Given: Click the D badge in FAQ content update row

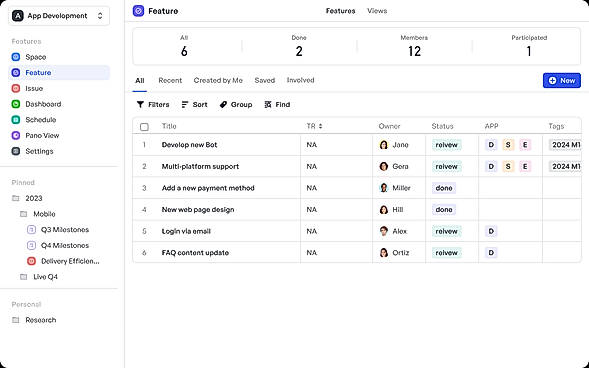Looking at the screenshot, I should pos(491,253).
